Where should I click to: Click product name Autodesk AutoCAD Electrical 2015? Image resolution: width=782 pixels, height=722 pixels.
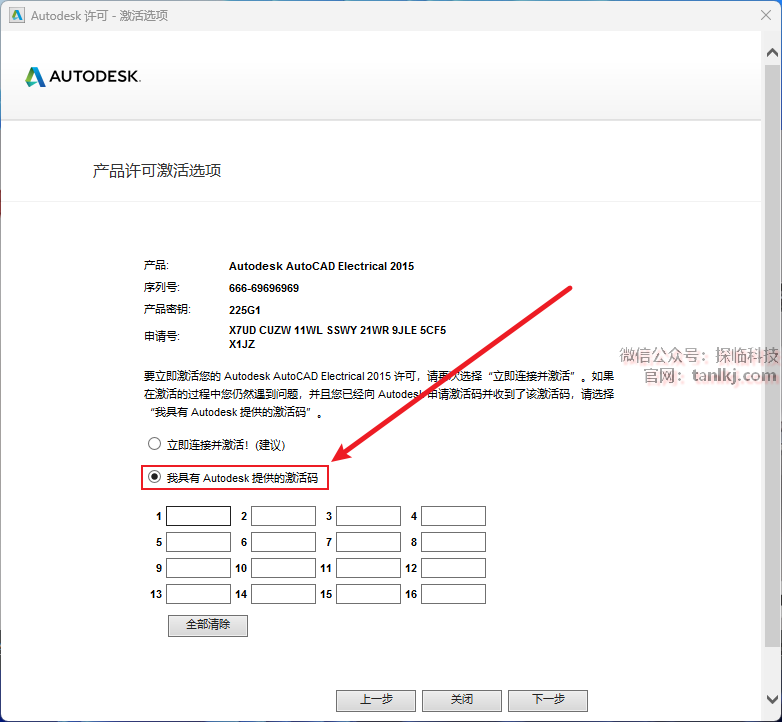point(321,266)
